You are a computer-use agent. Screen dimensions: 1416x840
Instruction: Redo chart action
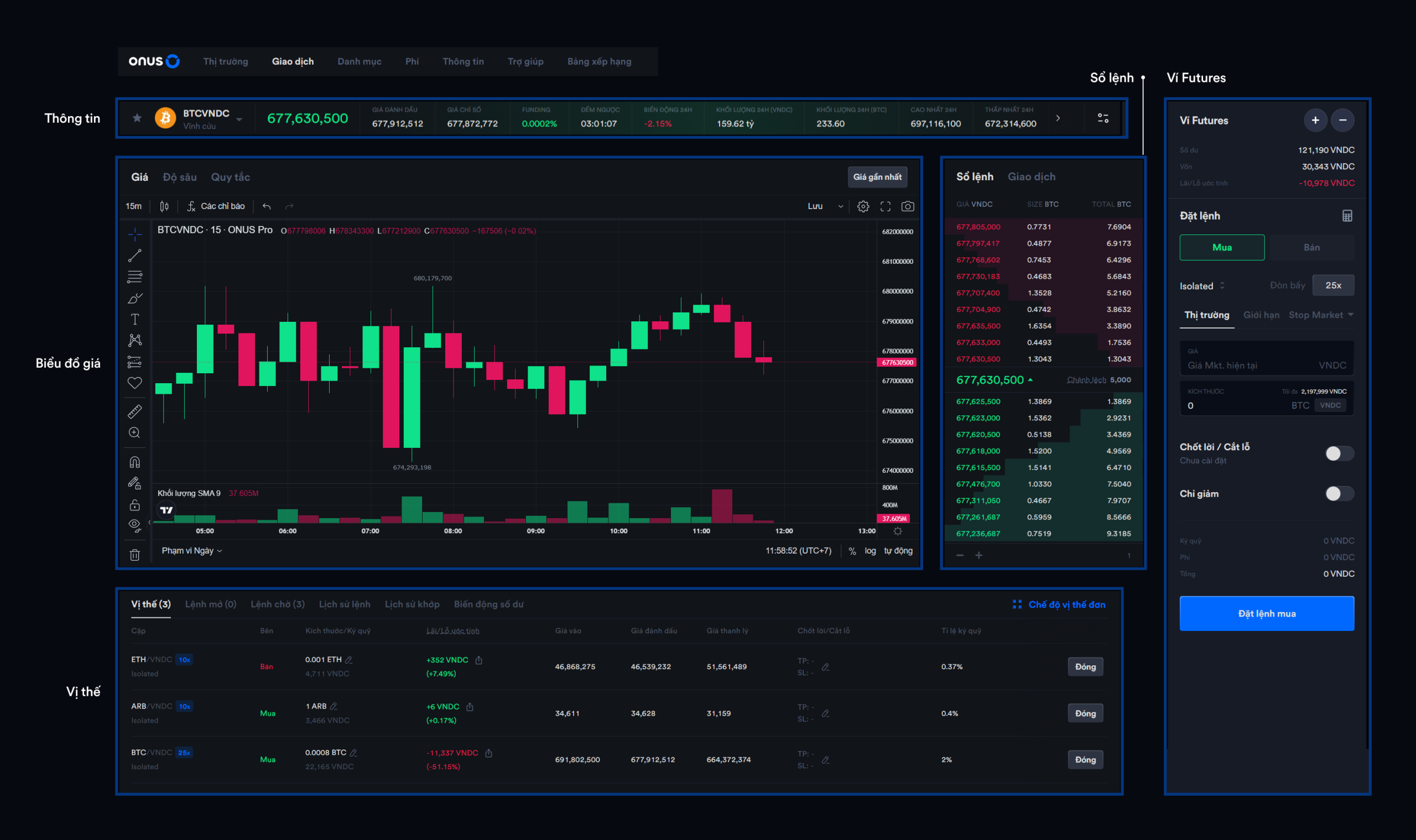coord(289,207)
